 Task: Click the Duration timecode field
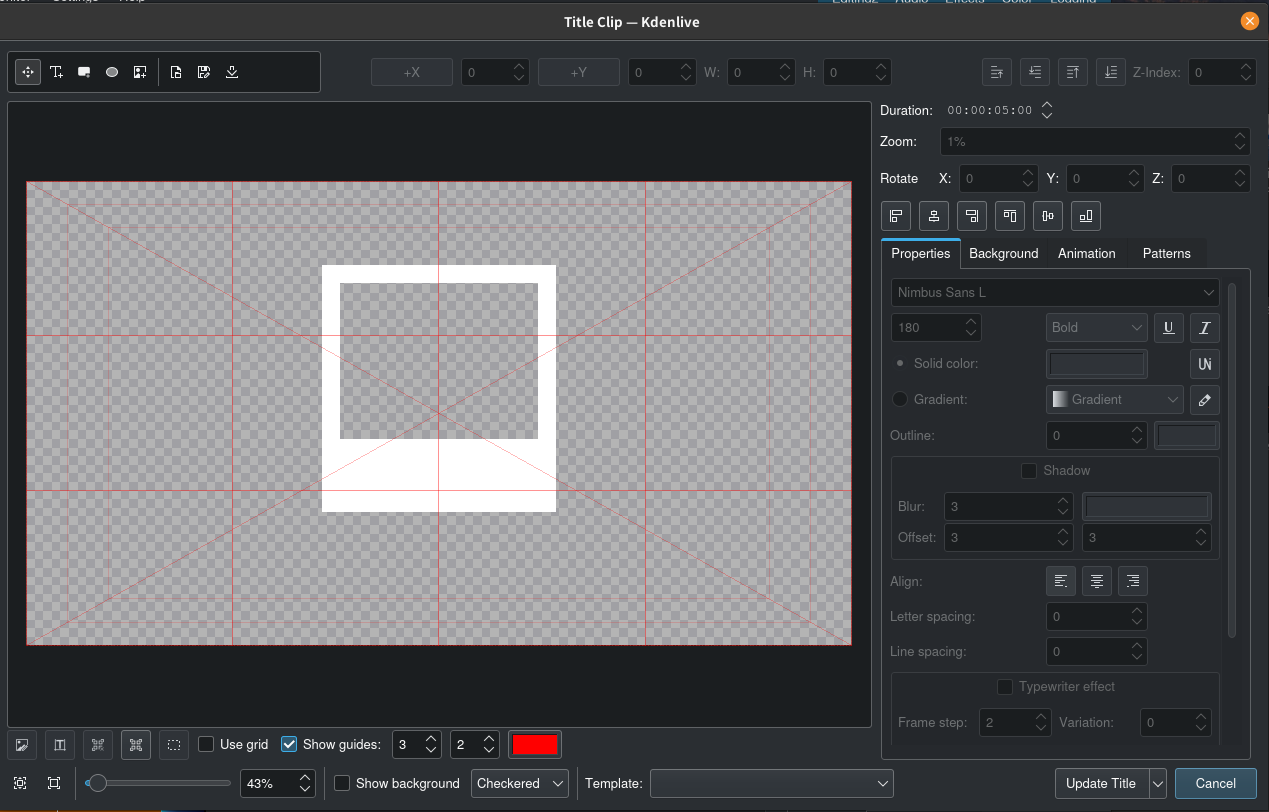(x=989, y=111)
